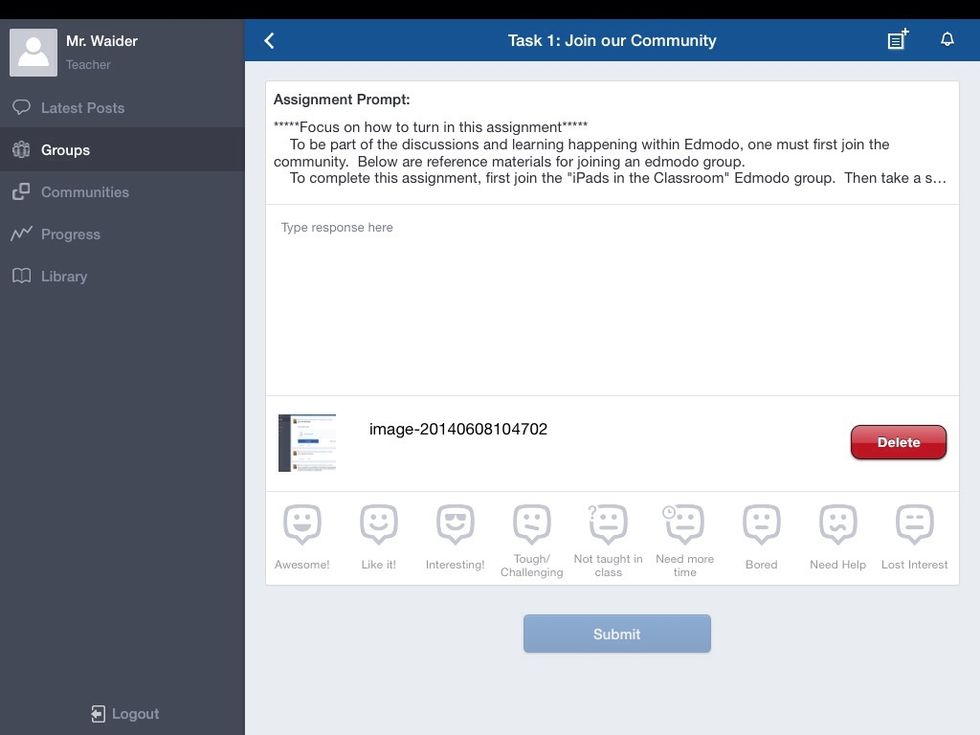Select the Not taught in class reaction
Image resolution: width=980 pixels, height=735 pixels.
[x=608, y=525]
